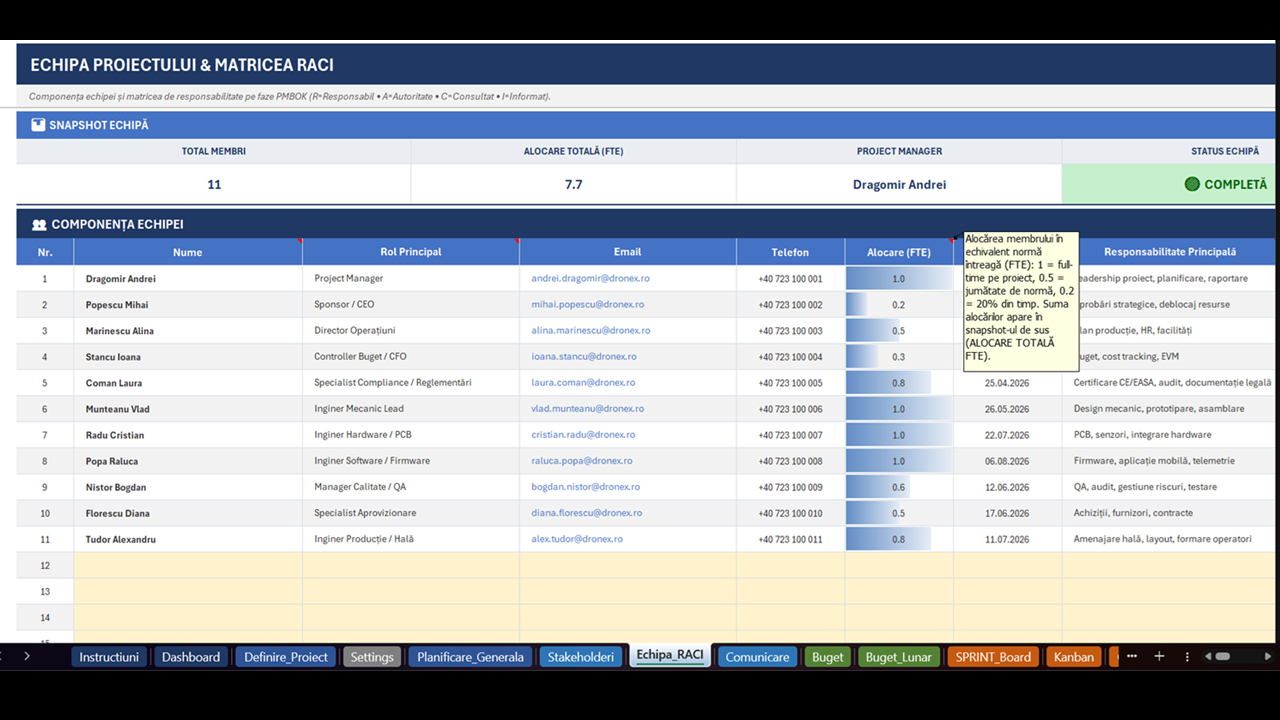Select phone cell +40 723 100 011

790,539
